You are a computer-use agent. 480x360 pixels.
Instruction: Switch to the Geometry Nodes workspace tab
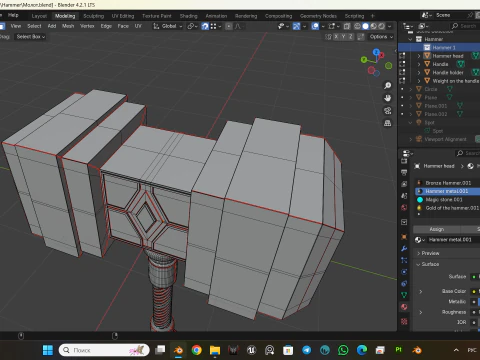[318, 16]
